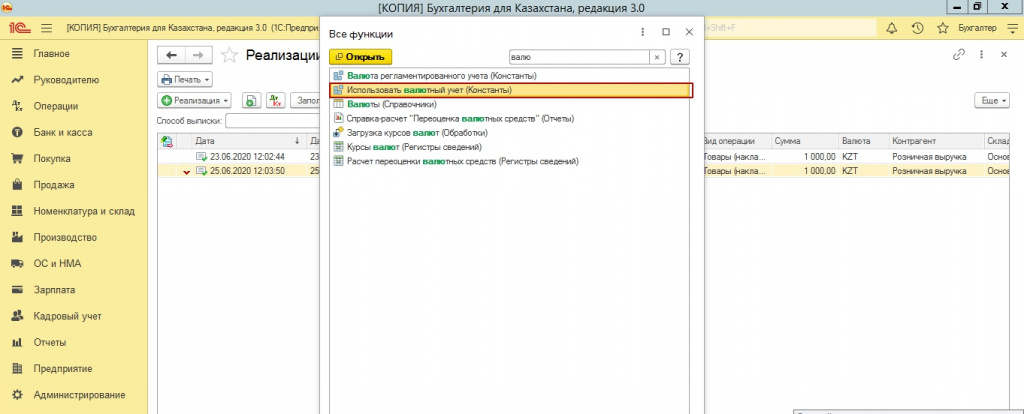Open favorites star in top toolbar

[x=942, y=28]
